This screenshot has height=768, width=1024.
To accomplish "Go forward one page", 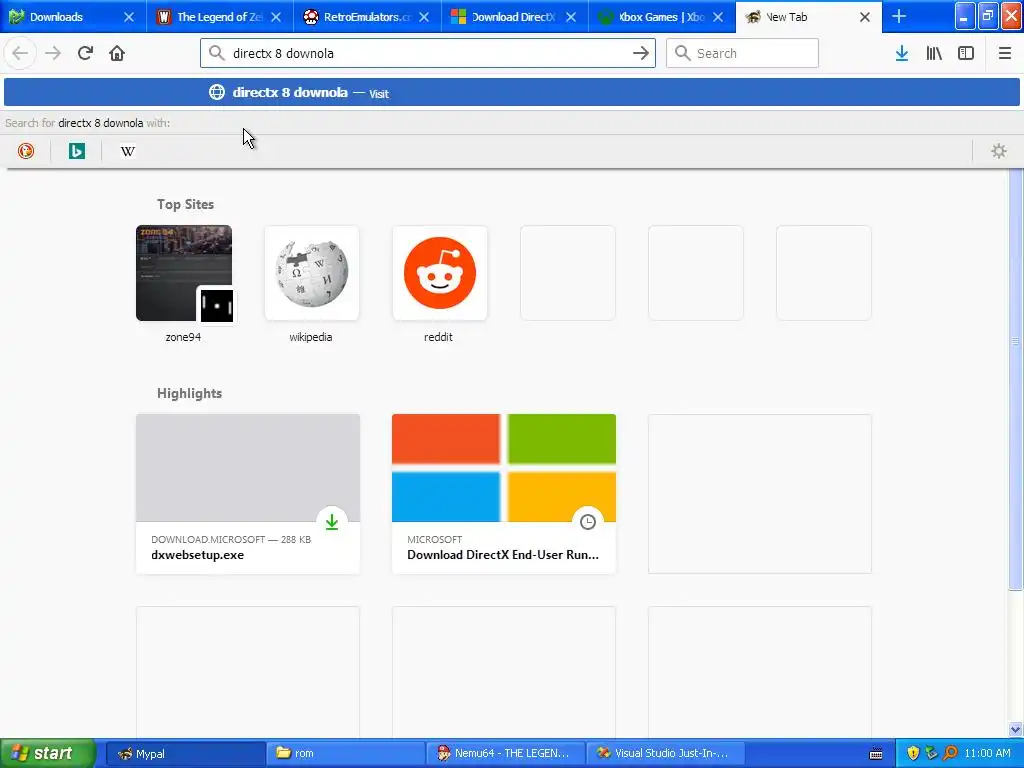I will [x=53, y=53].
